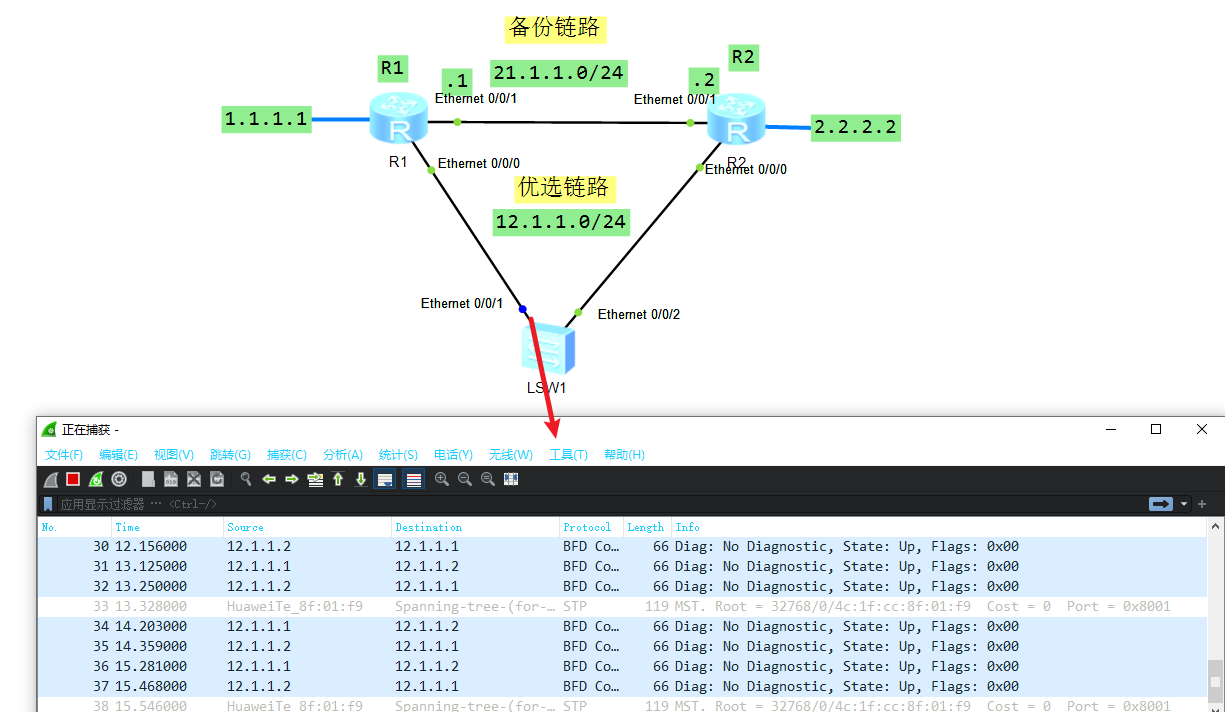The height and width of the screenshot is (712, 1225).
Task: Sort packets by Time column header
Action: coord(167,527)
